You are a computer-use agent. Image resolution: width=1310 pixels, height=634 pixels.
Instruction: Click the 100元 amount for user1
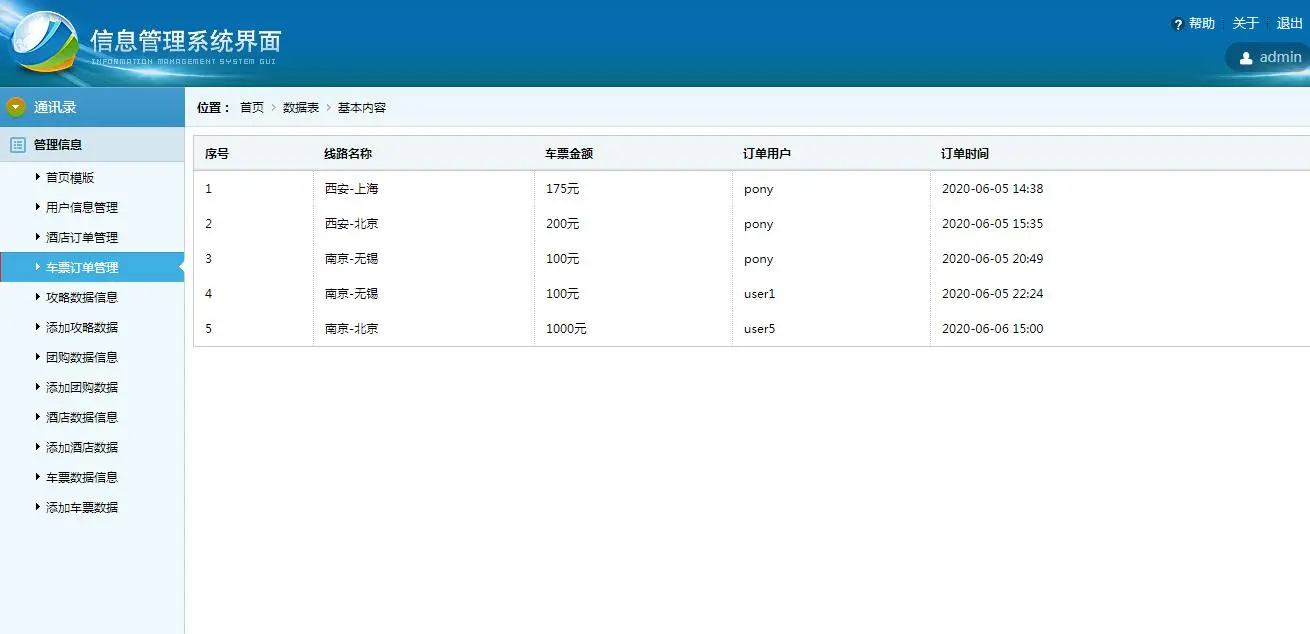click(x=563, y=294)
